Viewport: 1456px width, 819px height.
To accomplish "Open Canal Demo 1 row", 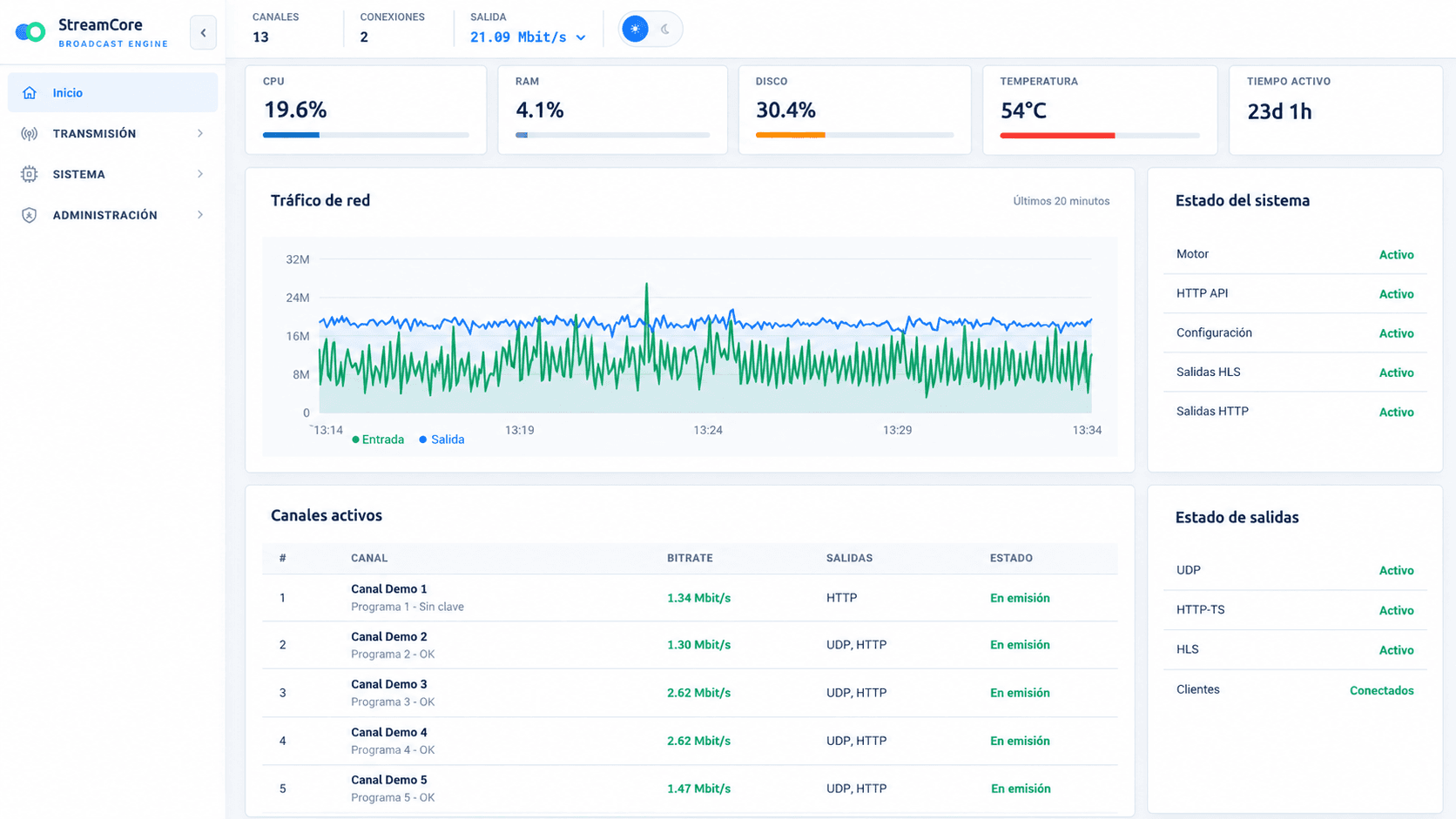I will pos(690,598).
